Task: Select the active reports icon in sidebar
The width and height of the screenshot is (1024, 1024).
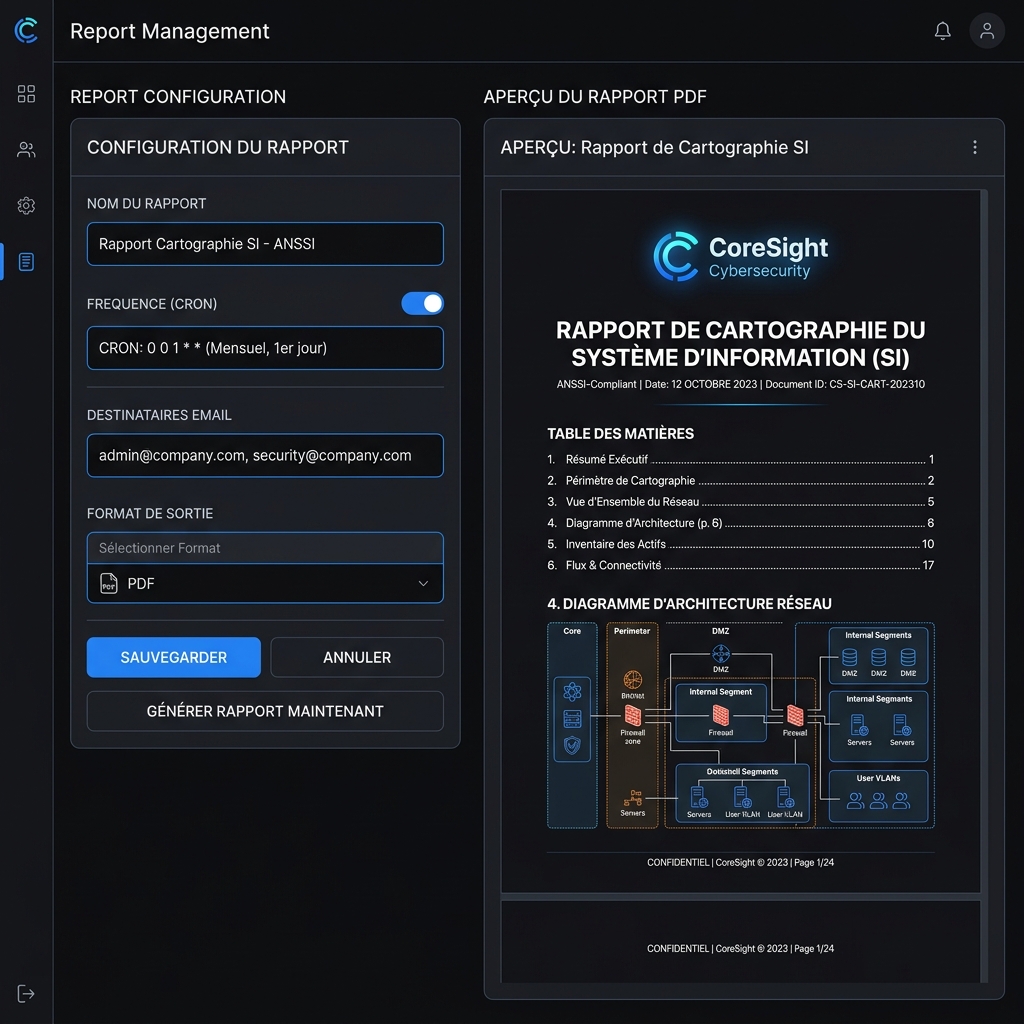Action: click(25, 261)
